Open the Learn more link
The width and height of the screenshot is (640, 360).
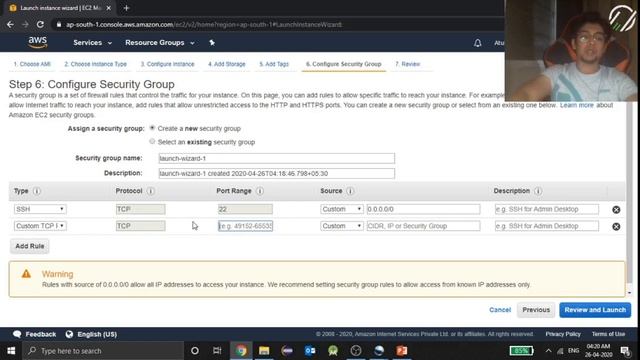(x=576, y=105)
